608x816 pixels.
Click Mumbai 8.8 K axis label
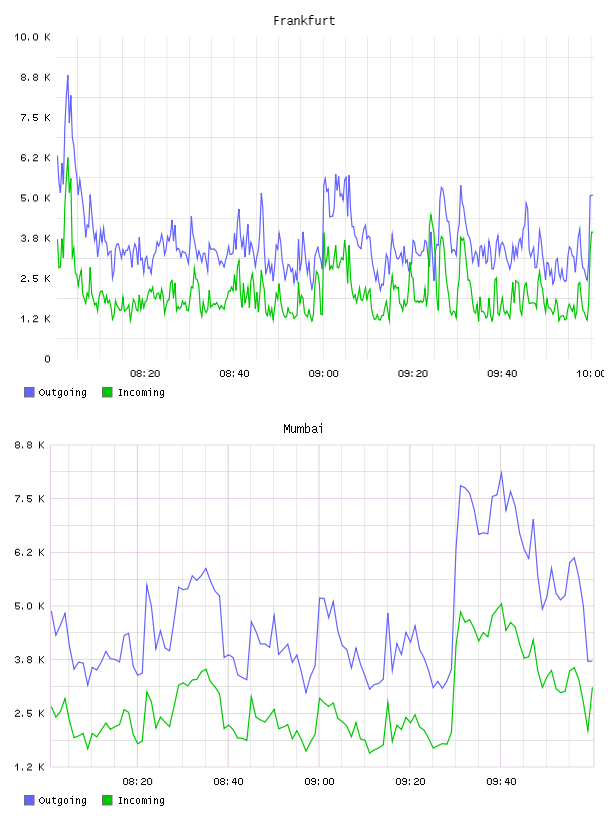point(29,445)
